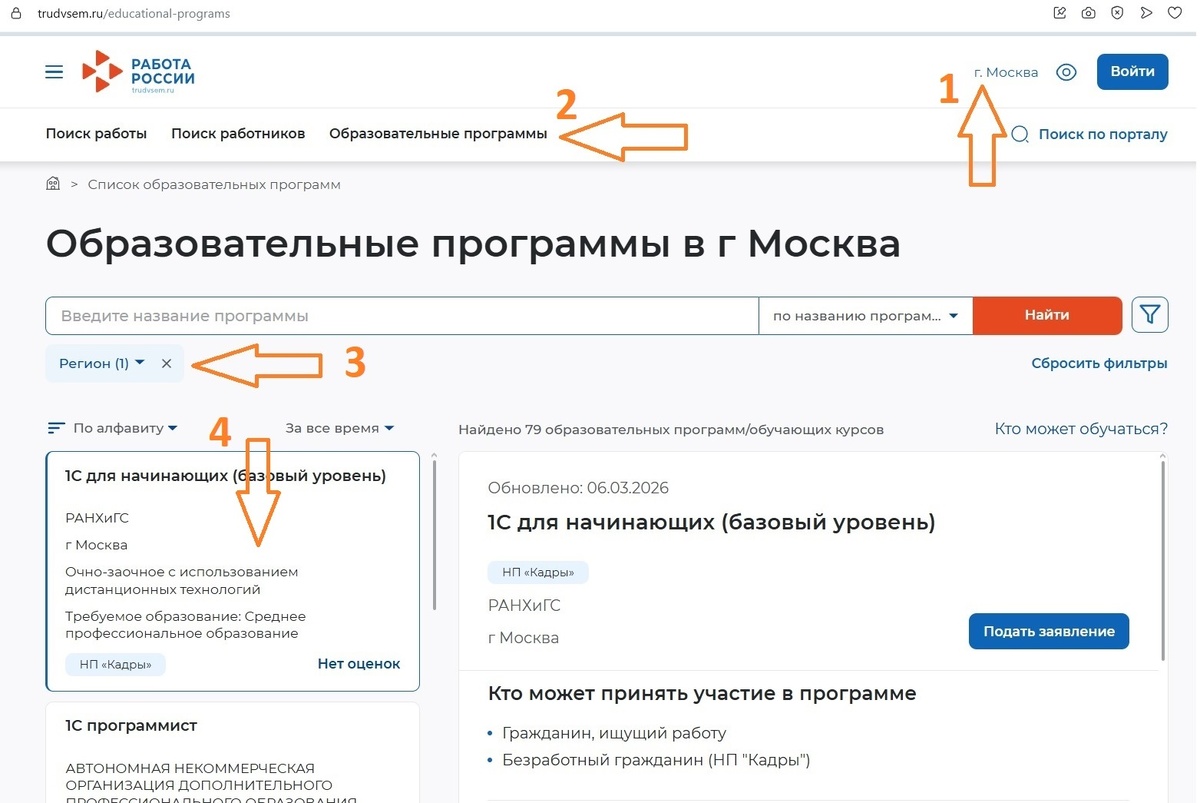Open the Поиск работников section

pyautogui.click(x=238, y=134)
